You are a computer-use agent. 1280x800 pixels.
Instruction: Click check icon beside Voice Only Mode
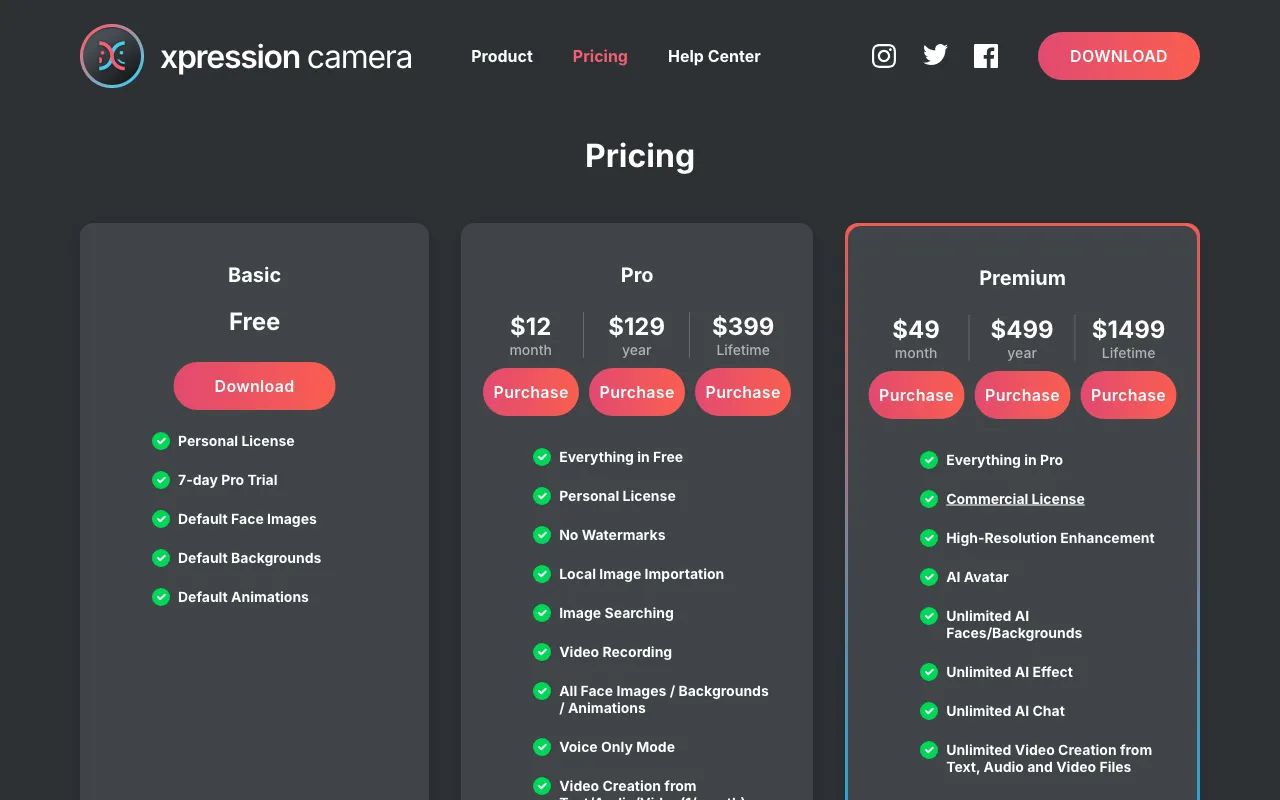coord(542,747)
